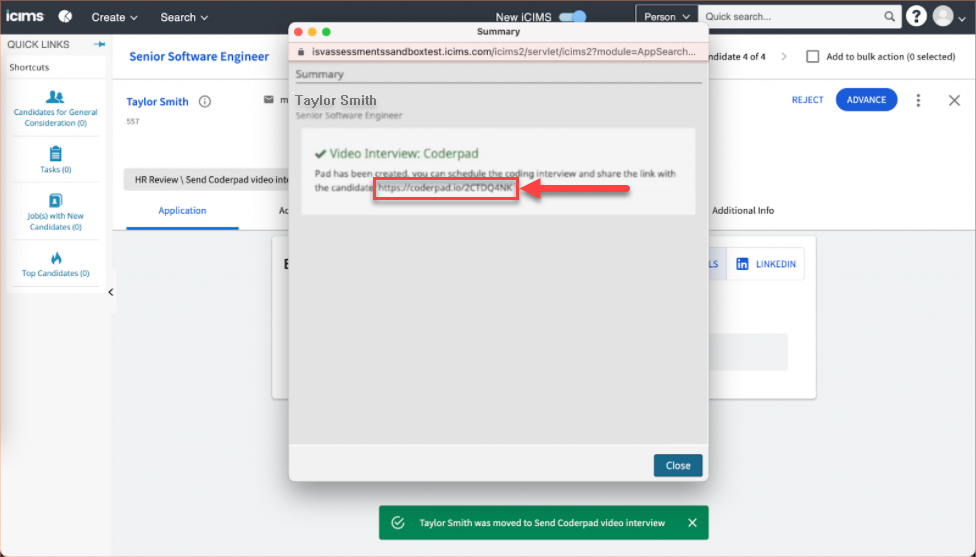Select the Application tab
The image size is (976, 557).
pos(182,210)
